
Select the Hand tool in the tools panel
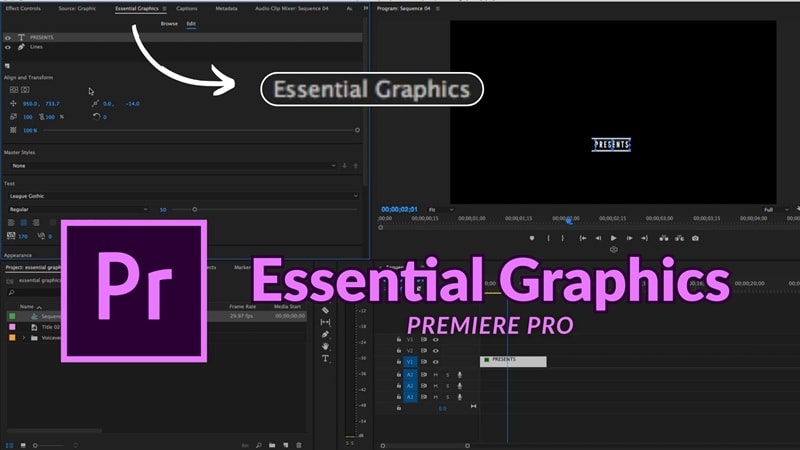point(325,346)
